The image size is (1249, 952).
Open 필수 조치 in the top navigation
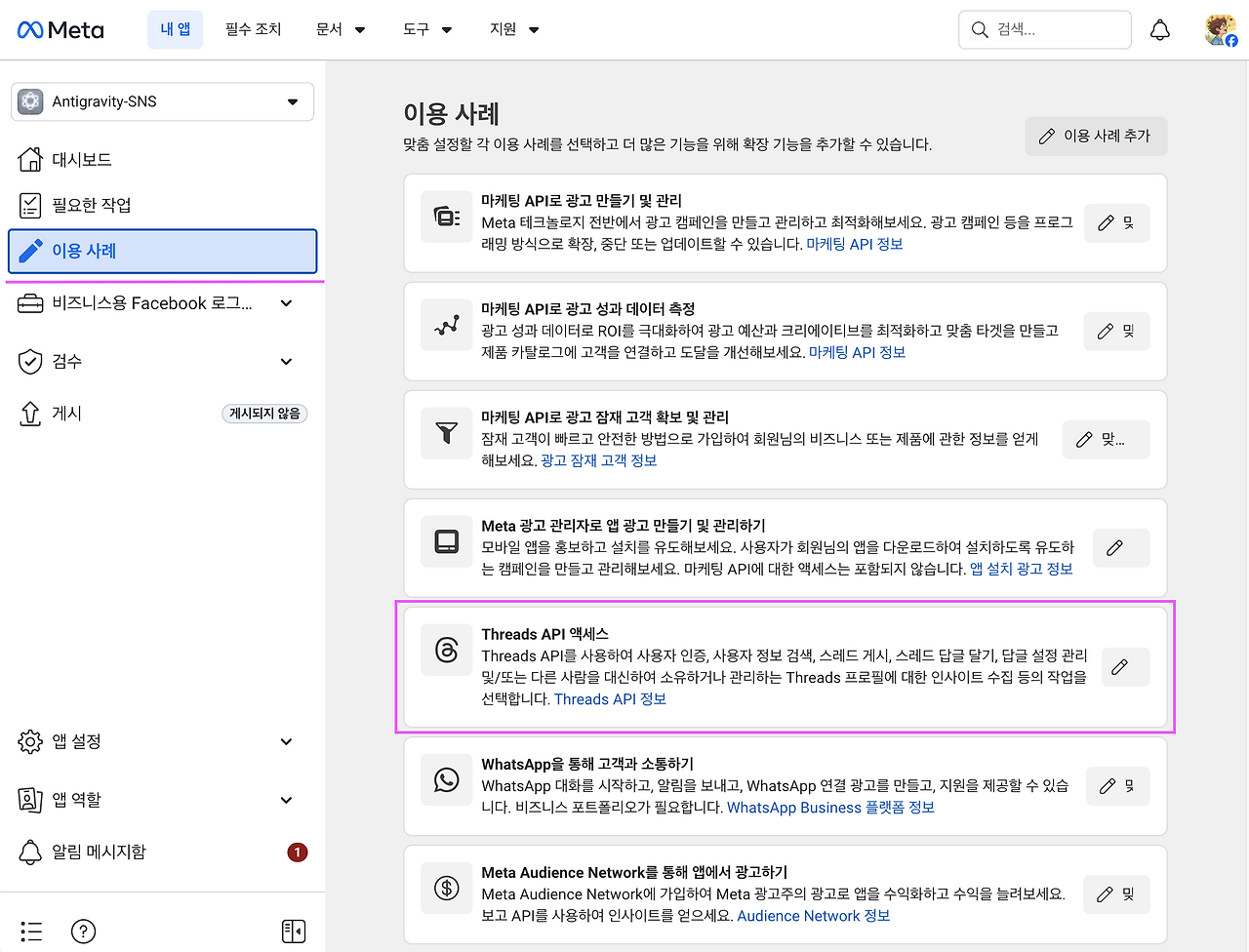pos(254,30)
